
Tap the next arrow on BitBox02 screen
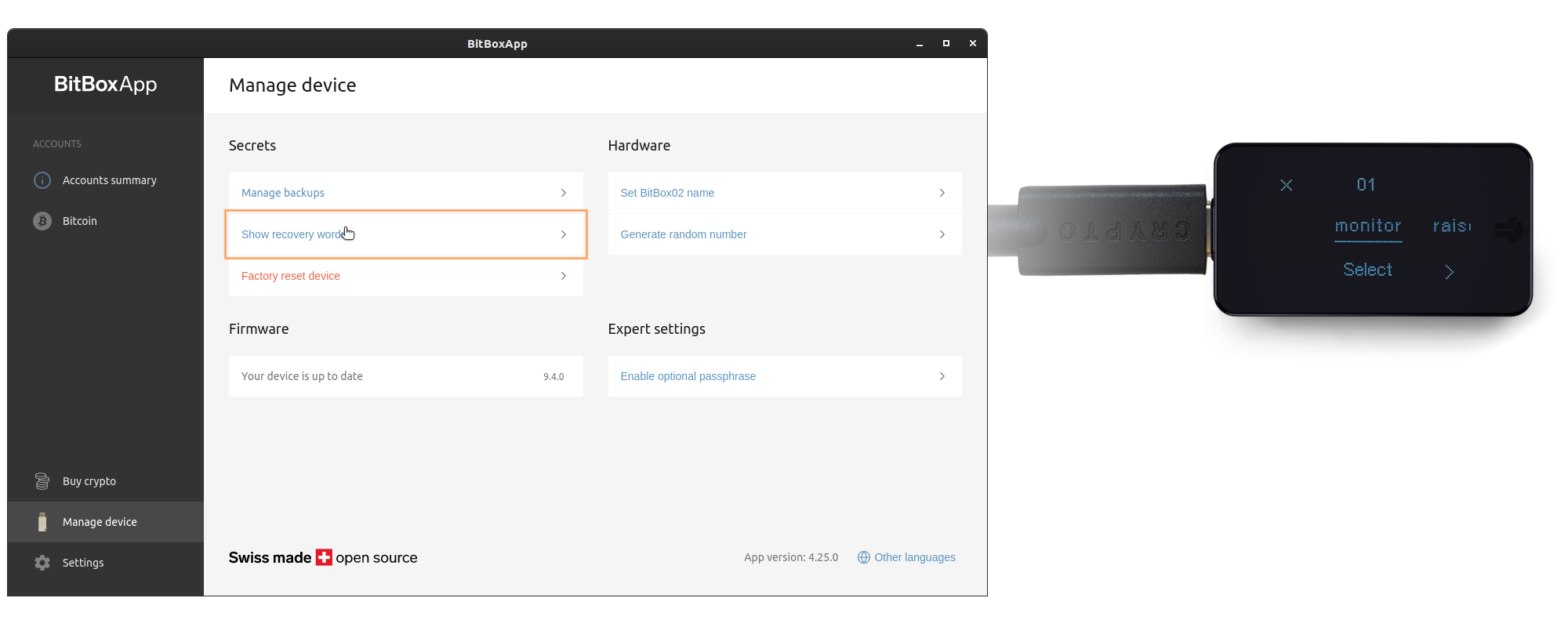click(x=1450, y=272)
